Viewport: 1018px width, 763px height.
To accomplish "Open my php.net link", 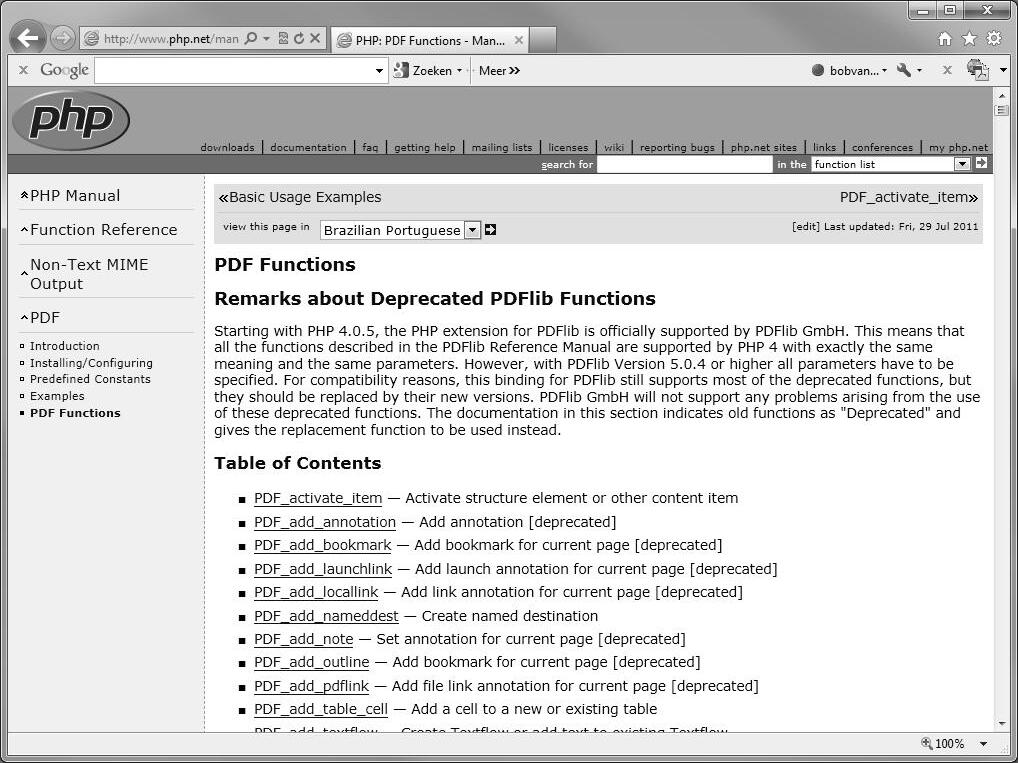I will click(x=958, y=147).
